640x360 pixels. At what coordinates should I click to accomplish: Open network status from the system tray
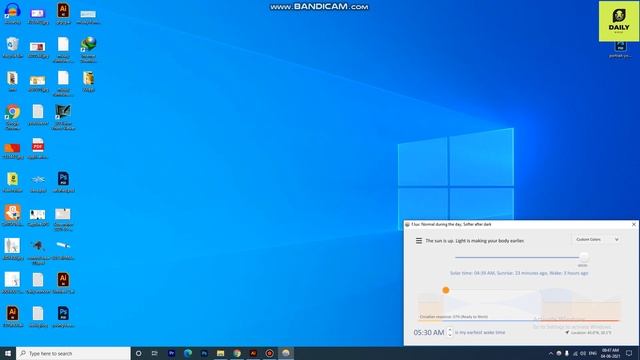tap(575, 353)
